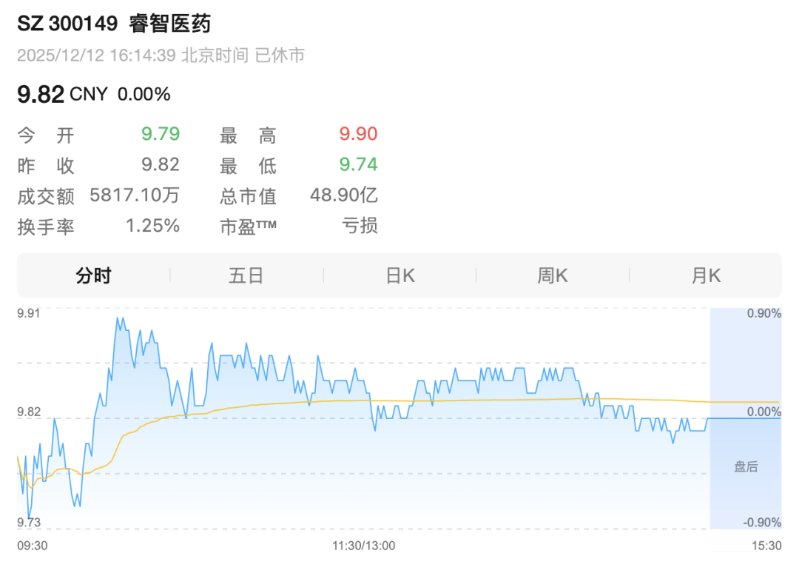Click the stock title SZ 300149 睿智医药
This screenshot has width=799, height=570.
pos(114,23)
